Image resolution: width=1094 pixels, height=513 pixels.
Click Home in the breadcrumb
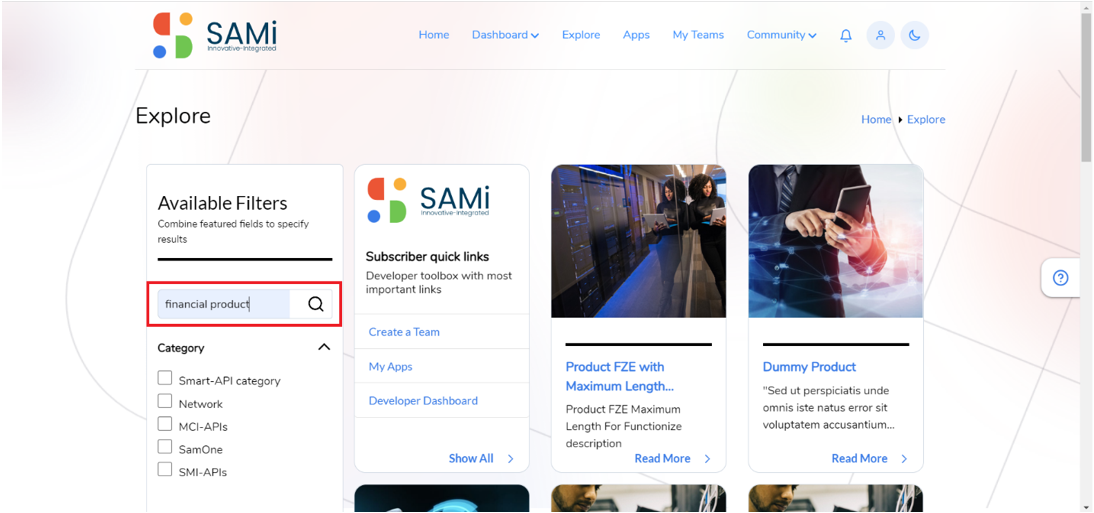click(x=876, y=119)
